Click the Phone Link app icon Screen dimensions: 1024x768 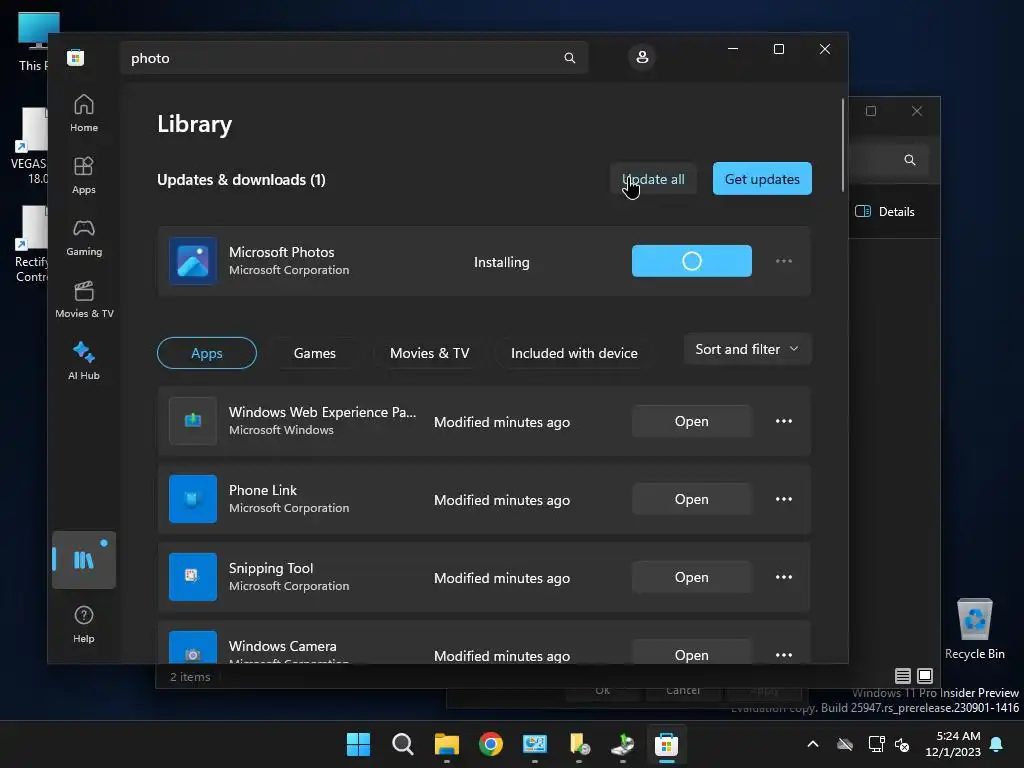click(193, 499)
